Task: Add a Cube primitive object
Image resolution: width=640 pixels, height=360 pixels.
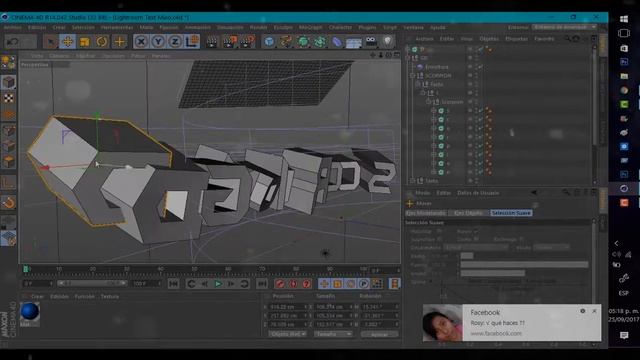Action: click(269, 42)
